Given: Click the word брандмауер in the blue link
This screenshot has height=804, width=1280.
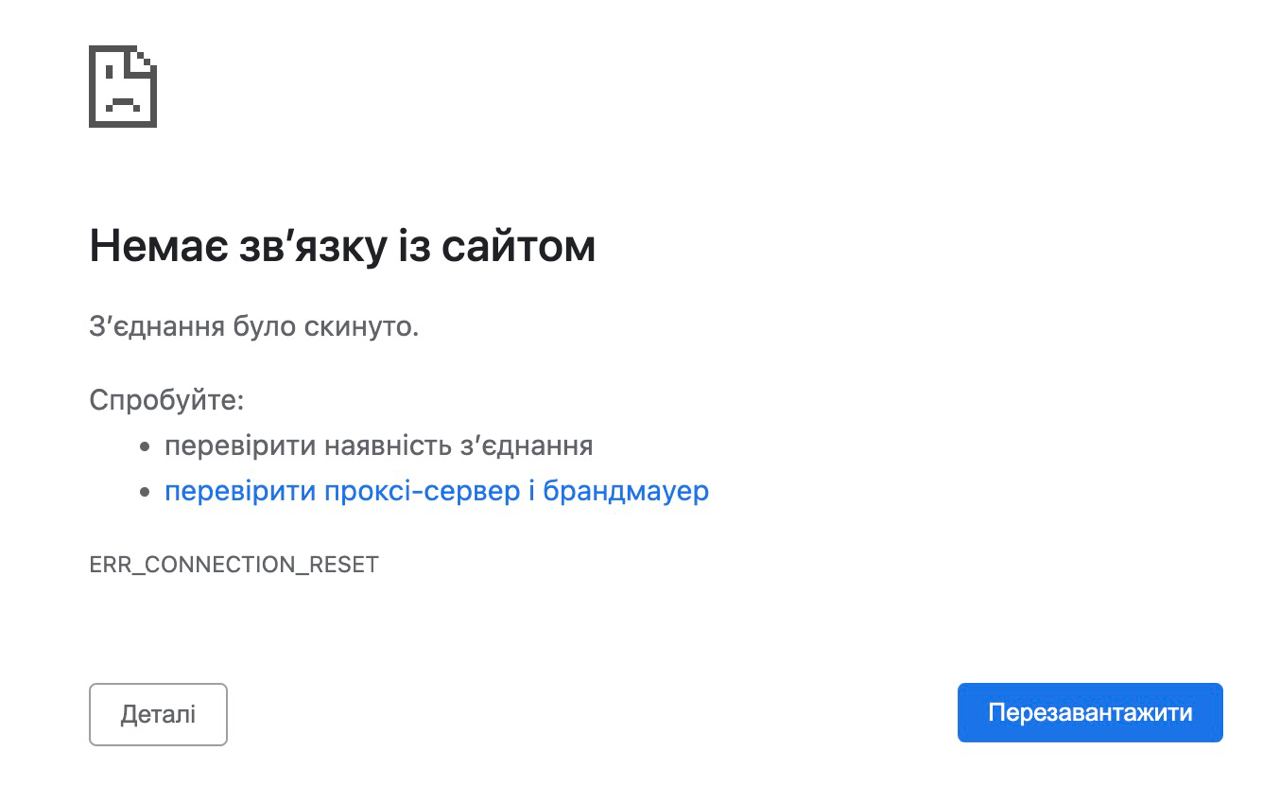Looking at the screenshot, I should pyautogui.click(x=626, y=491).
